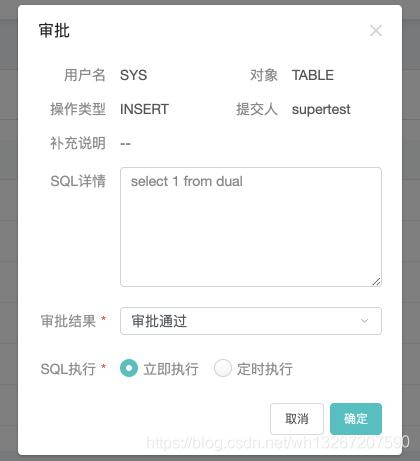Click the 立即执行 option label text
Image resolution: width=420 pixels, height=461 pixels.
click(x=171, y=369)
